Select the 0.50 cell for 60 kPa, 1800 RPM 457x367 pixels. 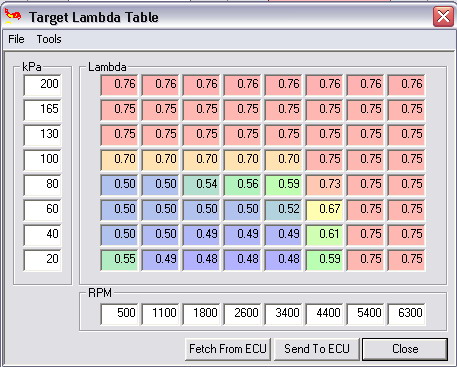201,210
